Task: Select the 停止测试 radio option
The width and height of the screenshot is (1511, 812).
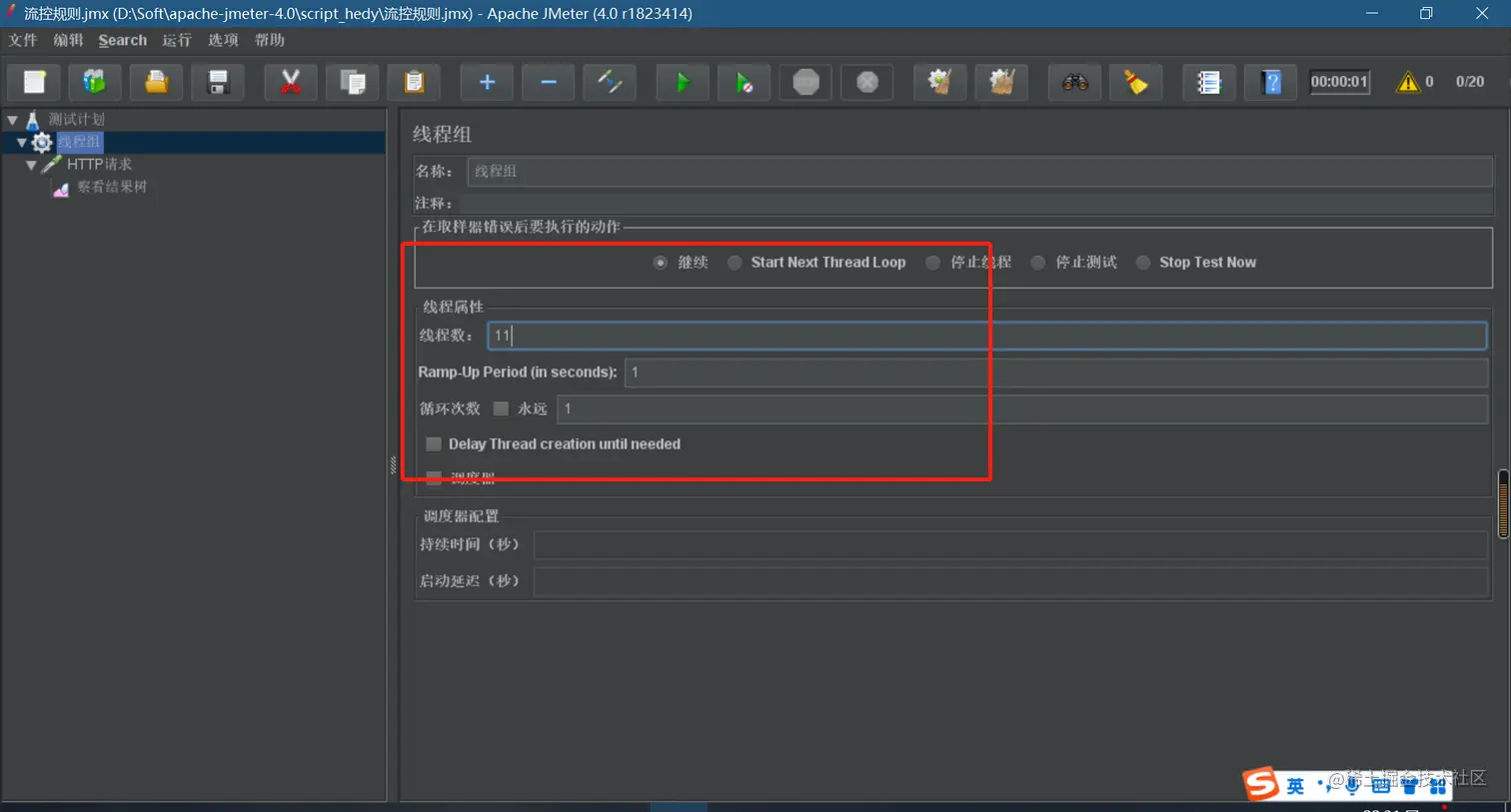Action: click(1038, 263)
